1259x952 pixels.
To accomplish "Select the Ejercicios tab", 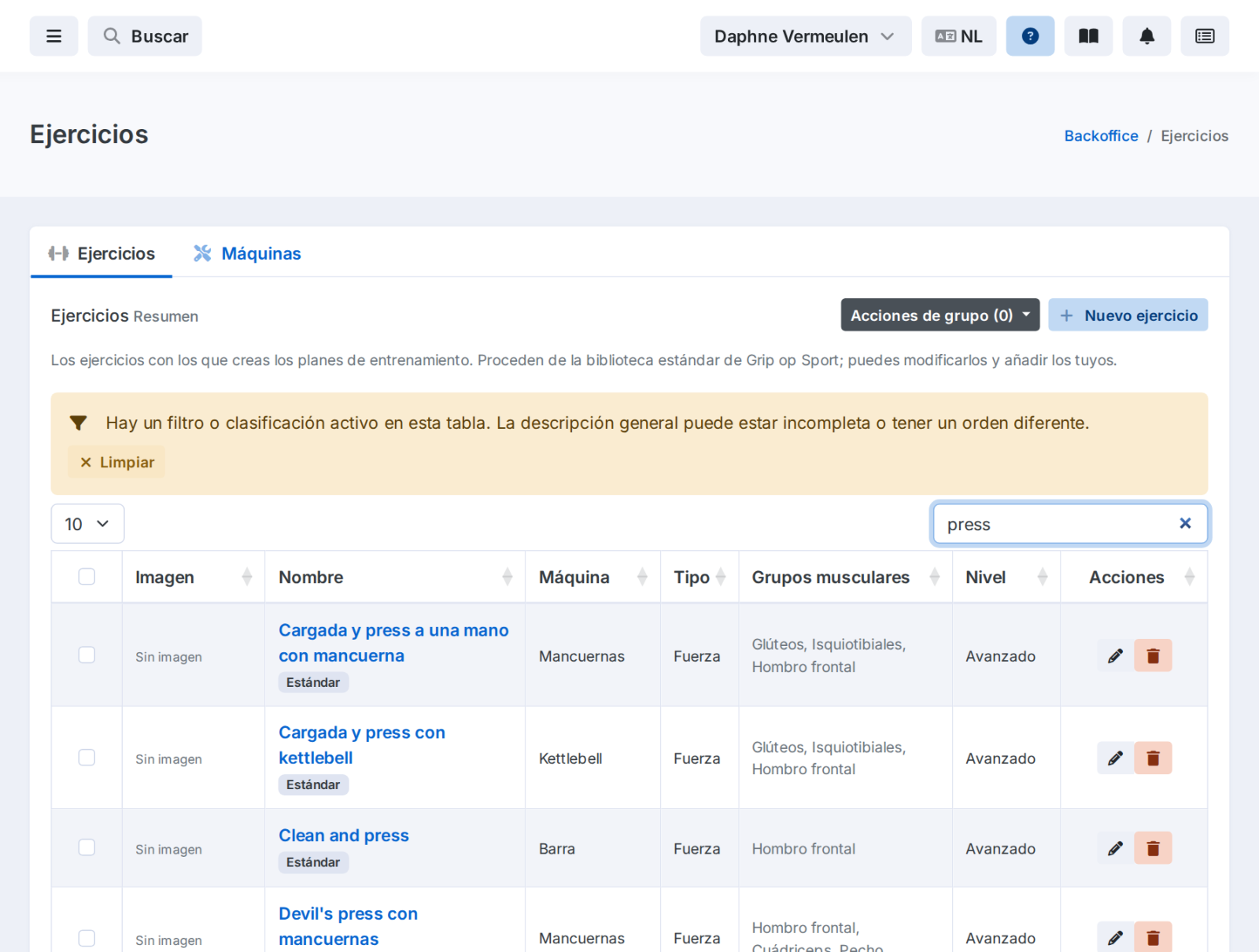I will tap(102, 253).
